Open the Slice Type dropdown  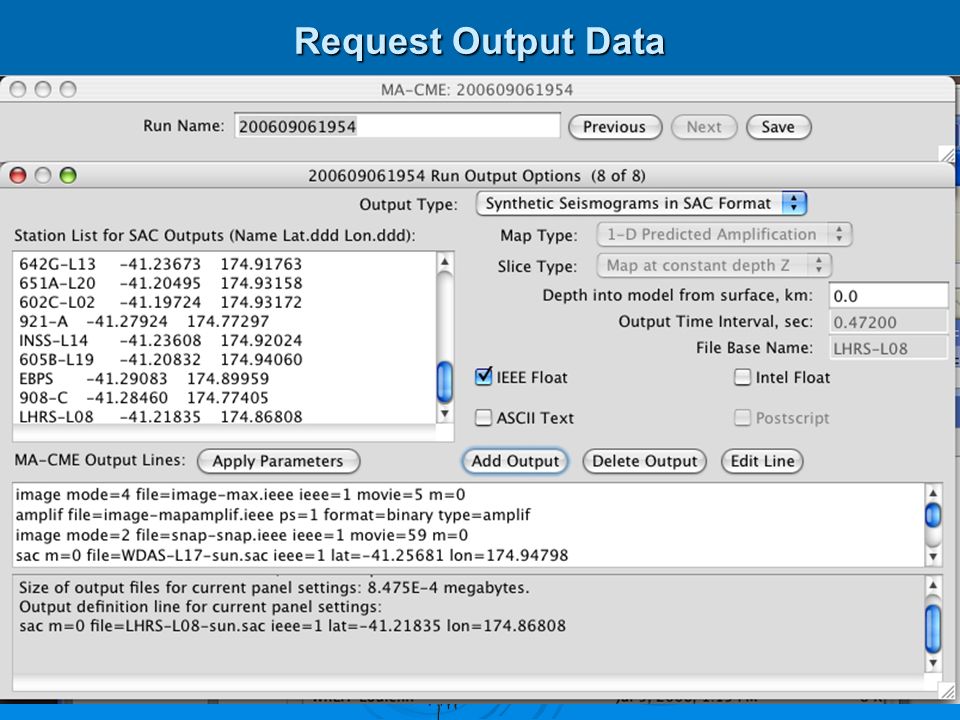[713, 265]
